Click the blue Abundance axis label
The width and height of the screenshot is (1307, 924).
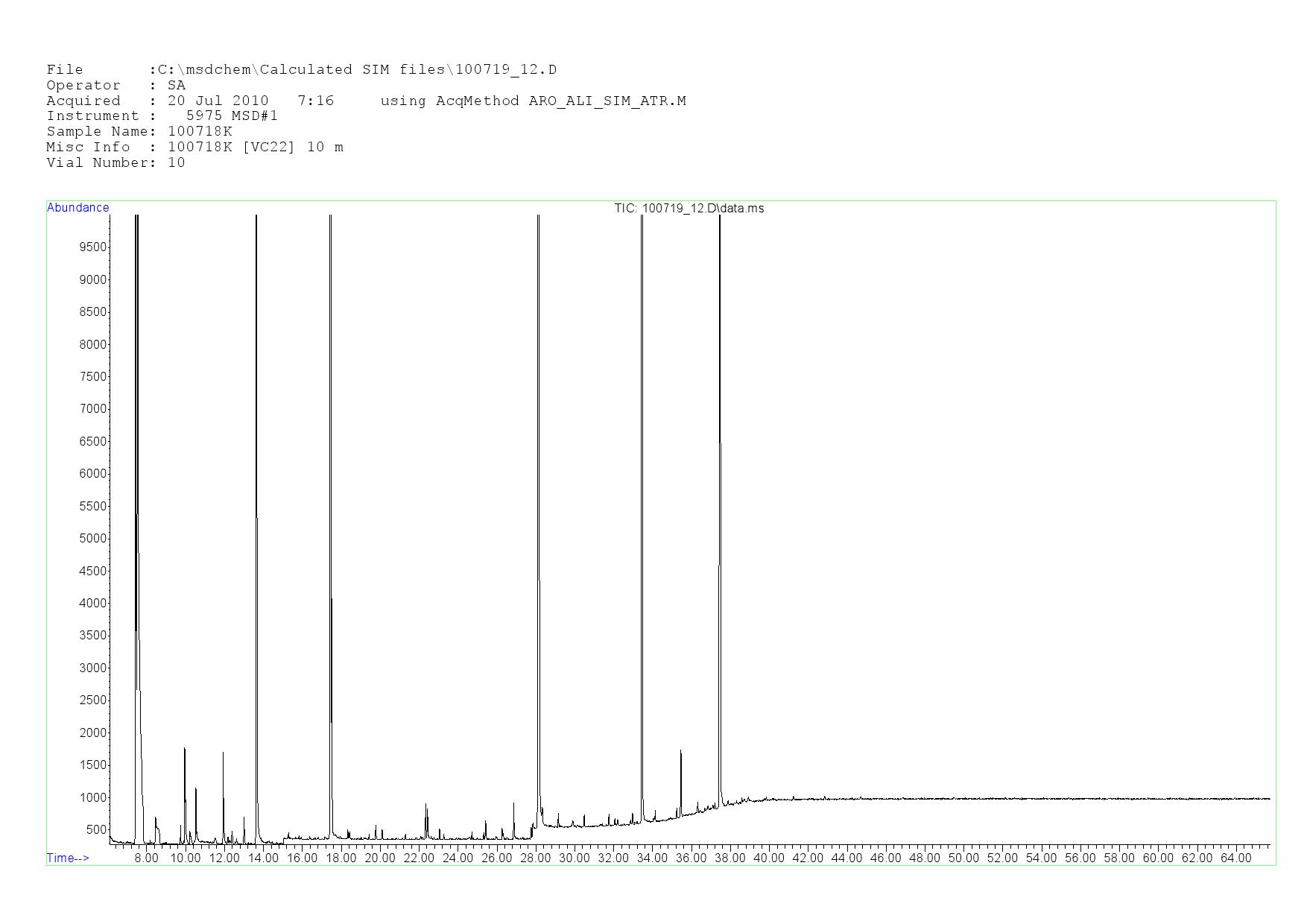tap(77, 208)
